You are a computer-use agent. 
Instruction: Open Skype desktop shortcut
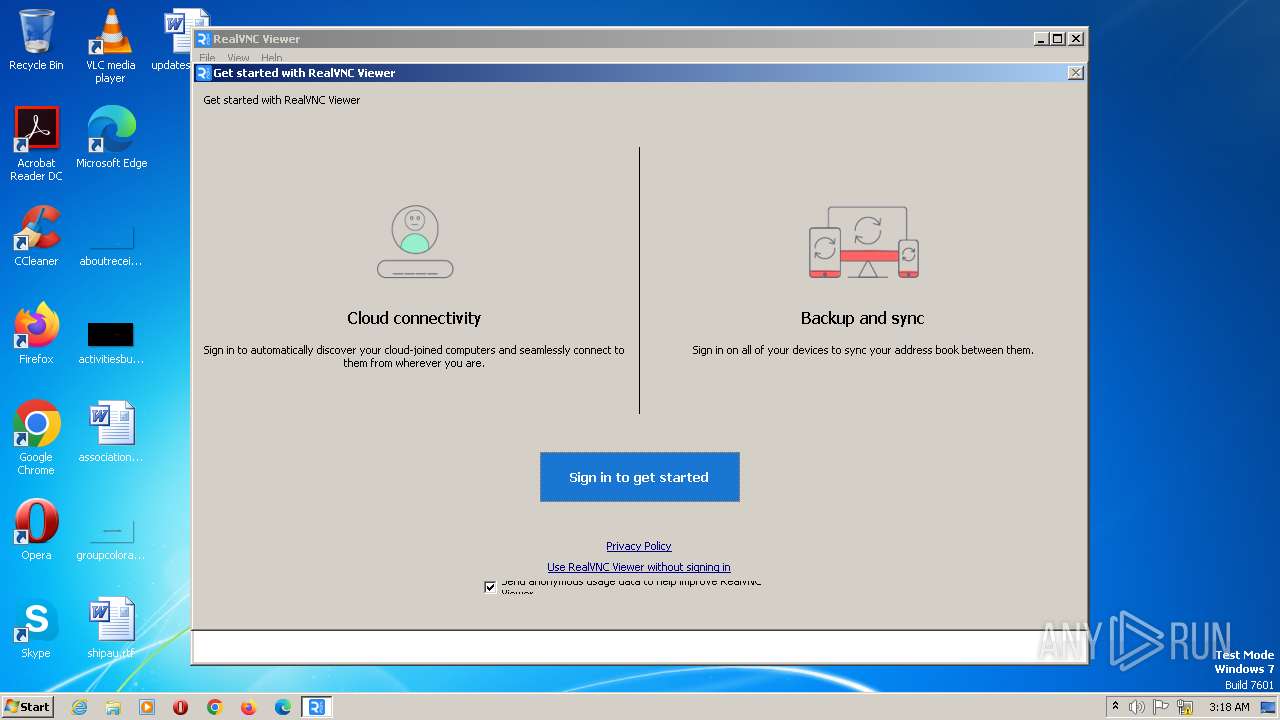click(x=36, y=628)
